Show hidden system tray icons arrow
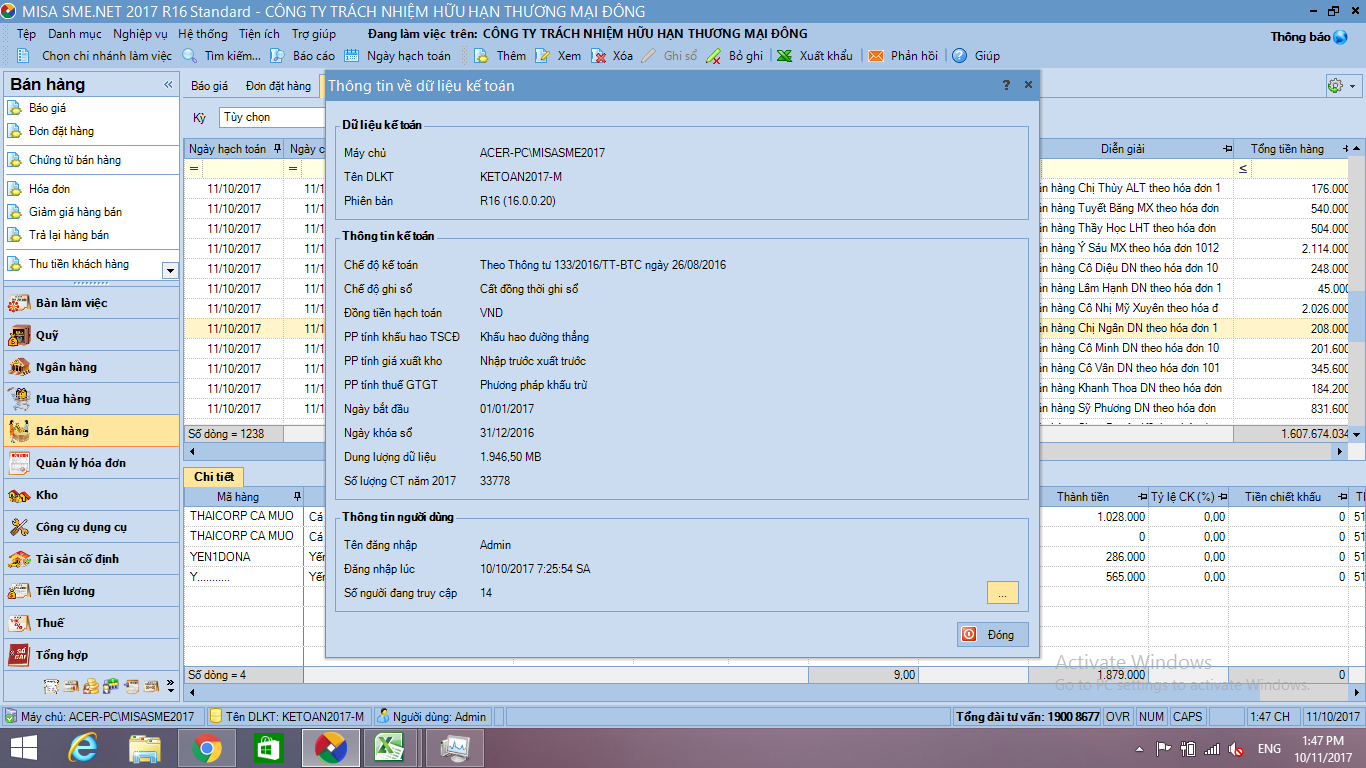The image size is (1366, 768). pyautogui.click(x=1137, y=748)
